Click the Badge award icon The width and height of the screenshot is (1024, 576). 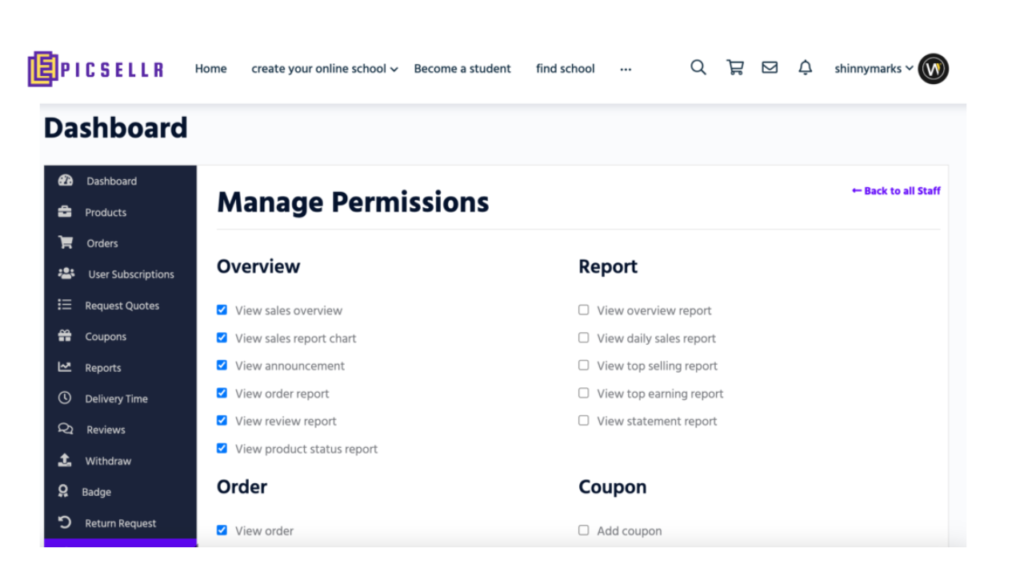63,491
